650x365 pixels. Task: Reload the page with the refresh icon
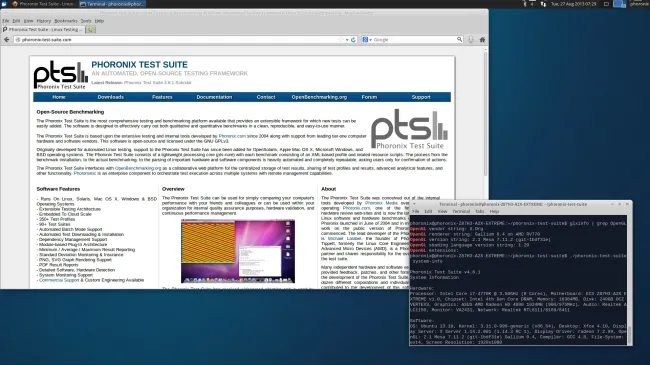click(x=353, y=40)
